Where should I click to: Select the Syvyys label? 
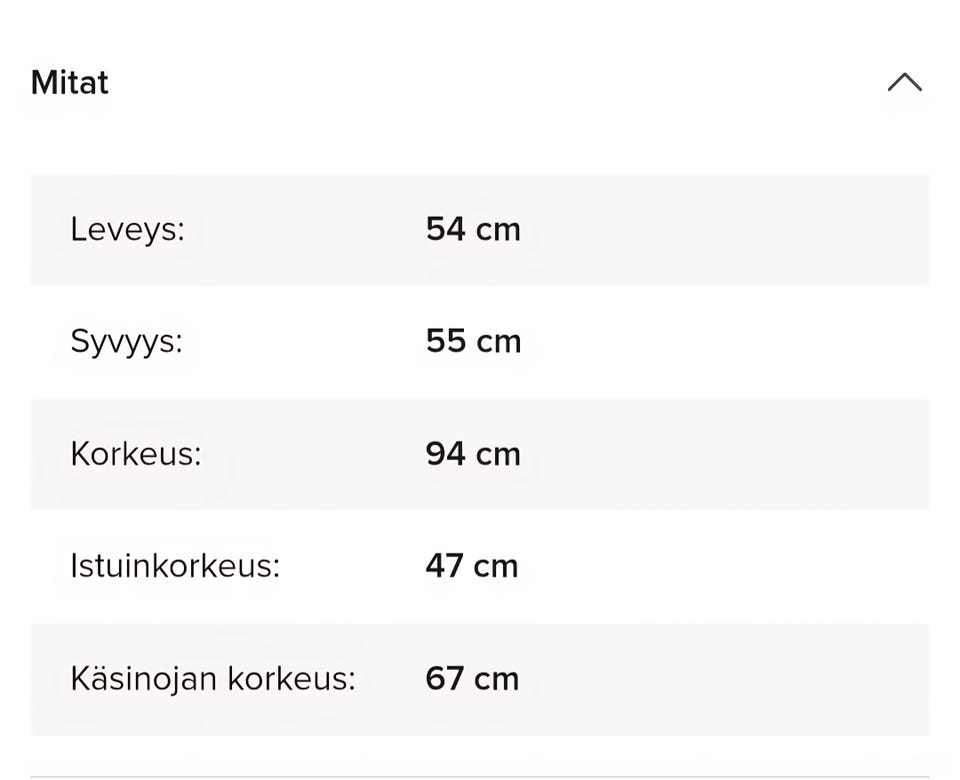click(x=126, y=342)
